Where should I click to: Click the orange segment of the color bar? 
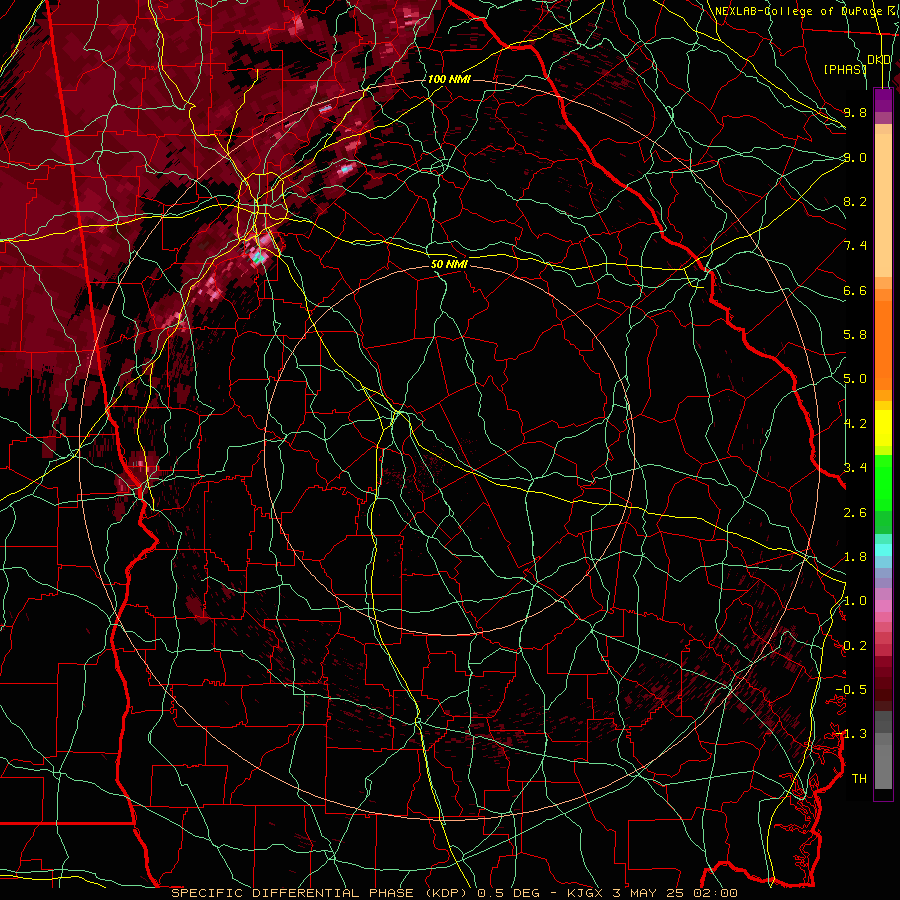883,344
